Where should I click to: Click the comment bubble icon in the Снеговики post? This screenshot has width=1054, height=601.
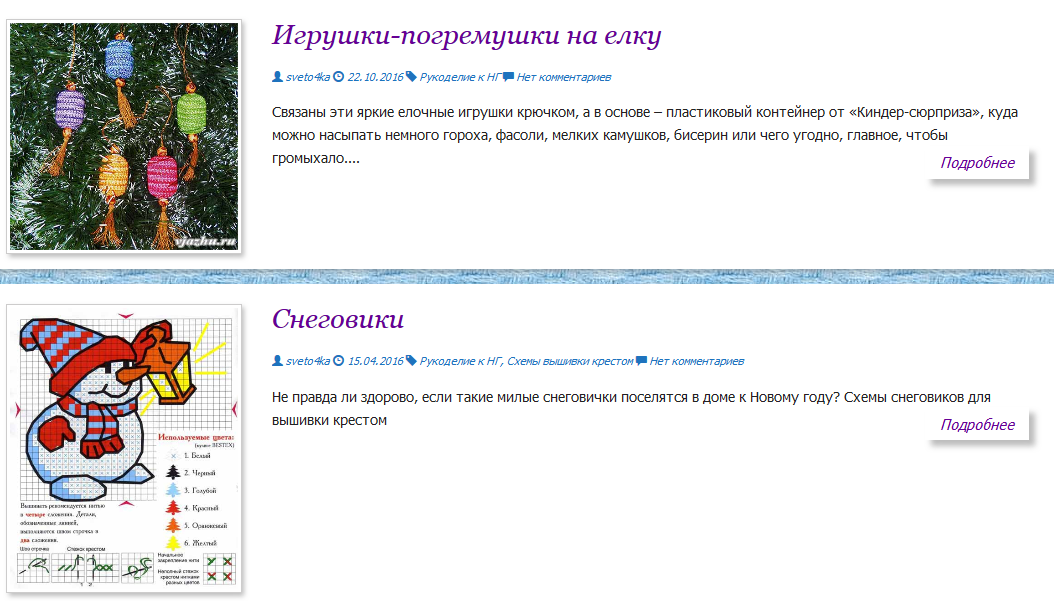[641, 361]
